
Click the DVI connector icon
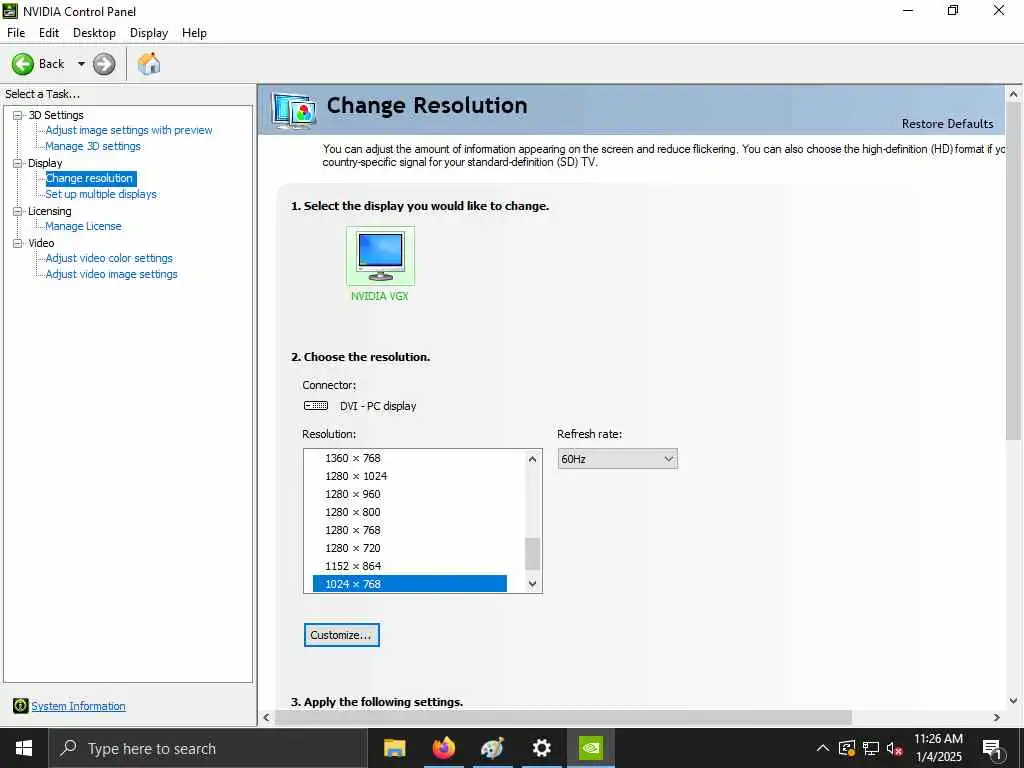(316, 406)
